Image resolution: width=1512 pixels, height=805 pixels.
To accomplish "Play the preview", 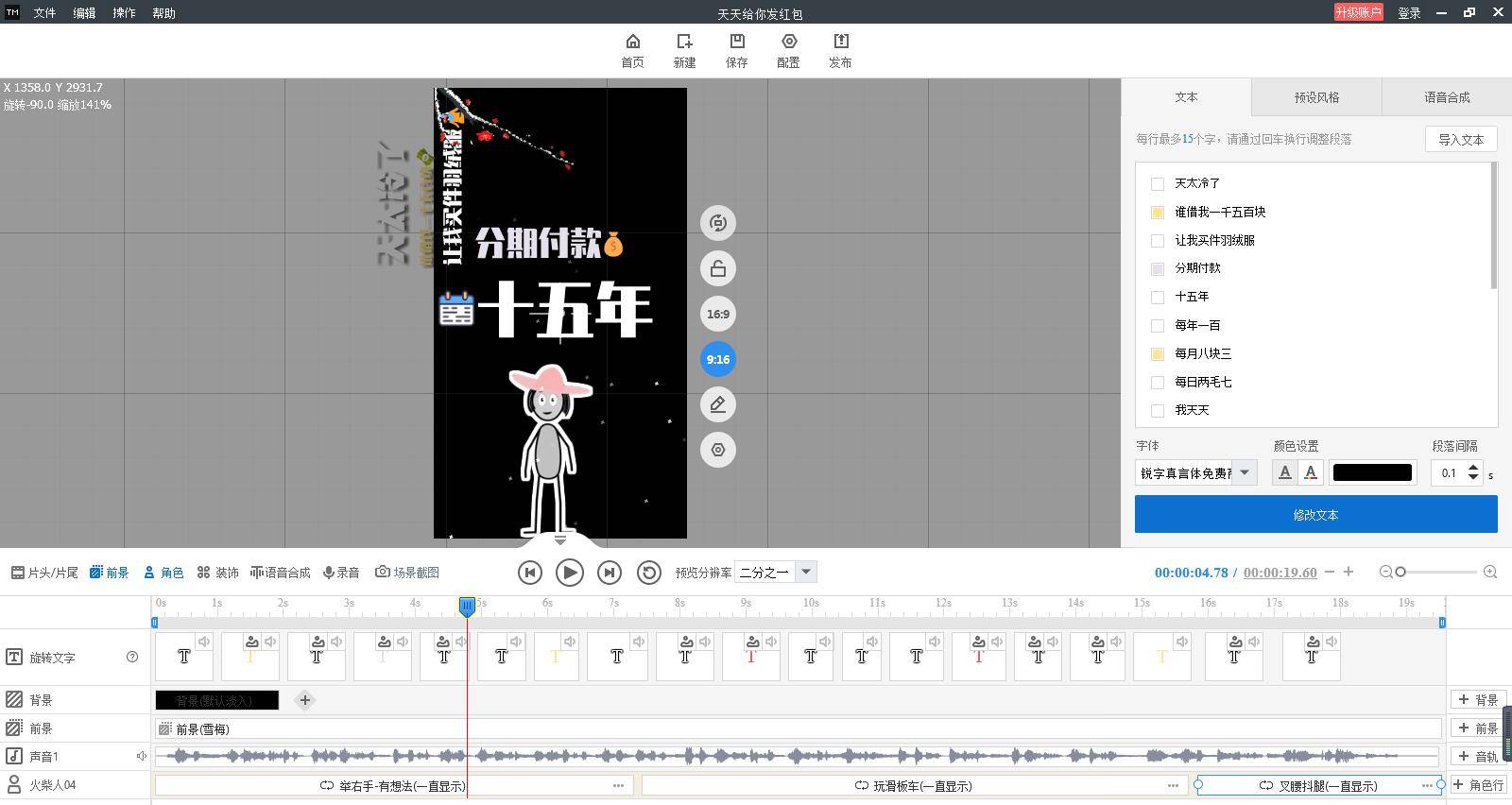I will click(570, 573).
